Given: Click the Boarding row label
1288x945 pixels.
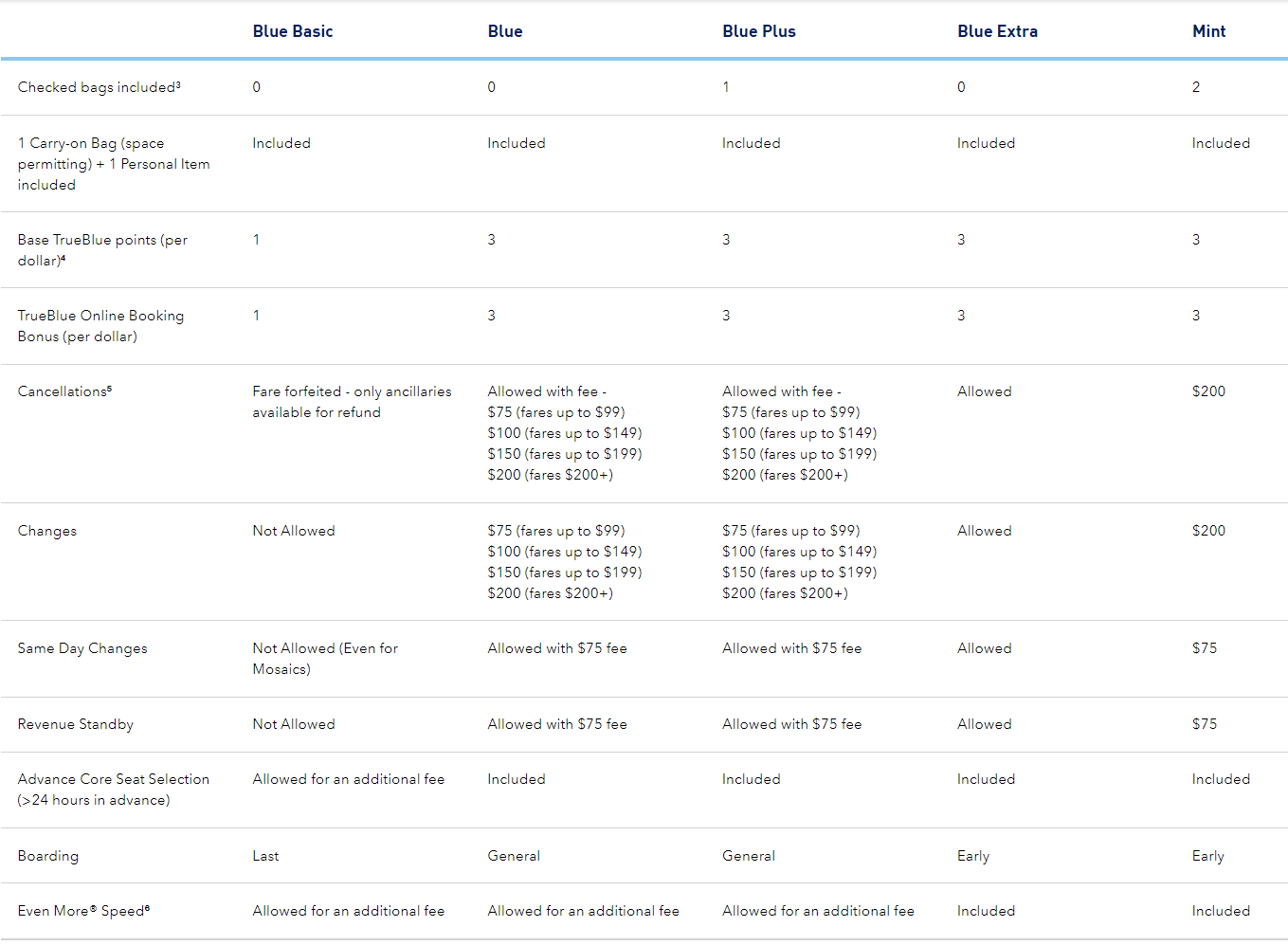Looking at the screenshot, I should point(48,856).
